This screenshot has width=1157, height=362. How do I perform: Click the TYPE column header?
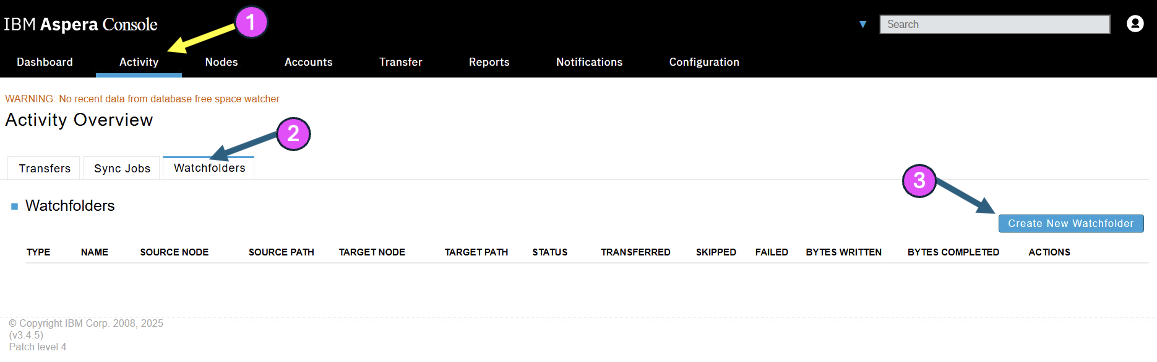[x=38, y=252]
